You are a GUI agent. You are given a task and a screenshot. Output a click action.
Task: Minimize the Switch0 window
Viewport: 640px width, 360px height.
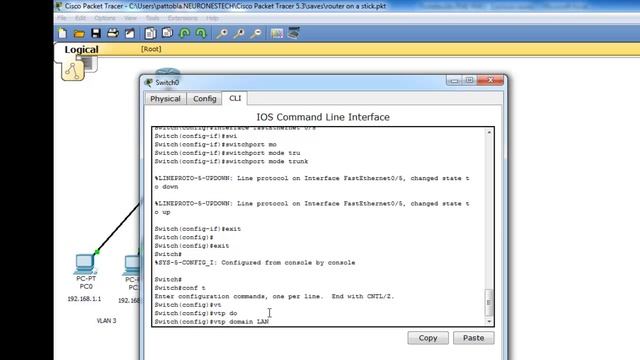(x=453, y=81)
